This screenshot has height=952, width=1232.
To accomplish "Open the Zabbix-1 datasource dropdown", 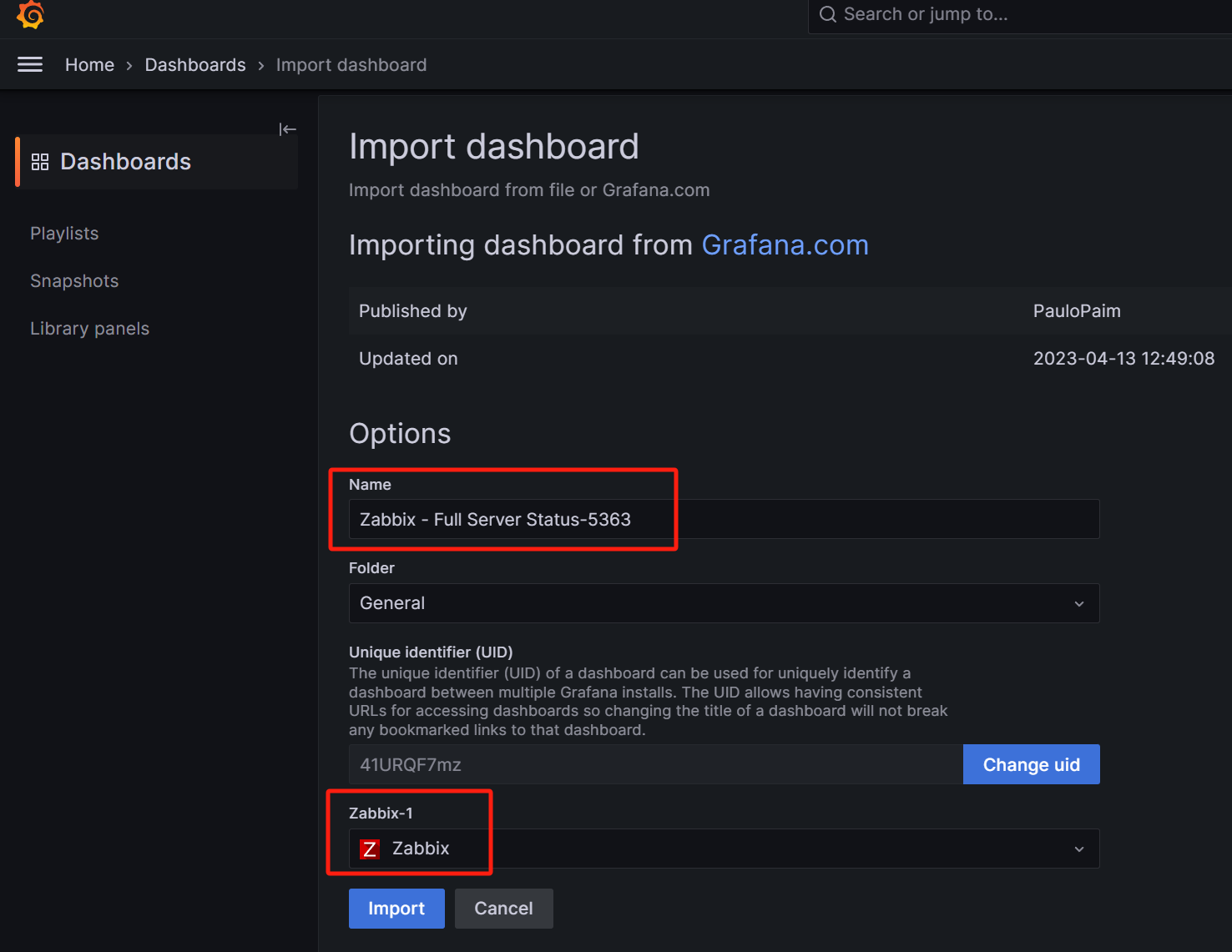I will pyautogui.click(x=724, y=849).
